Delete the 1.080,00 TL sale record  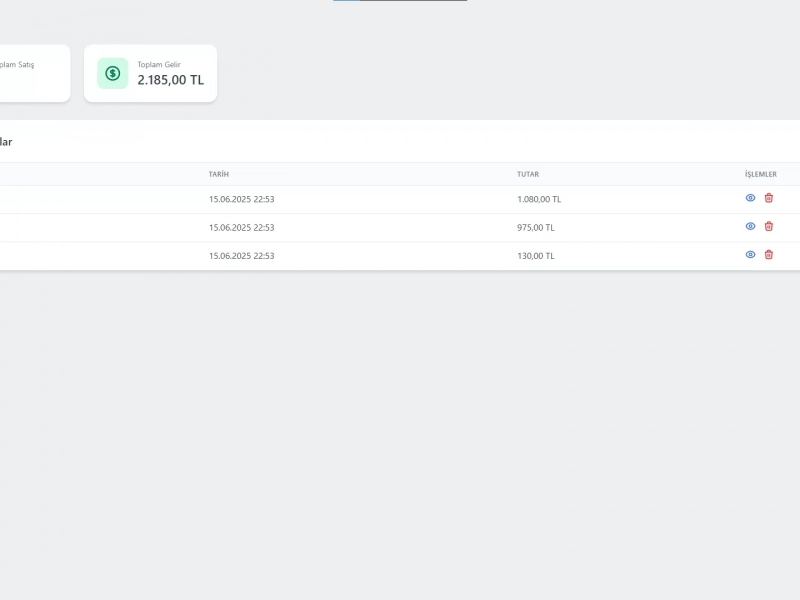(x=769, y=198)
